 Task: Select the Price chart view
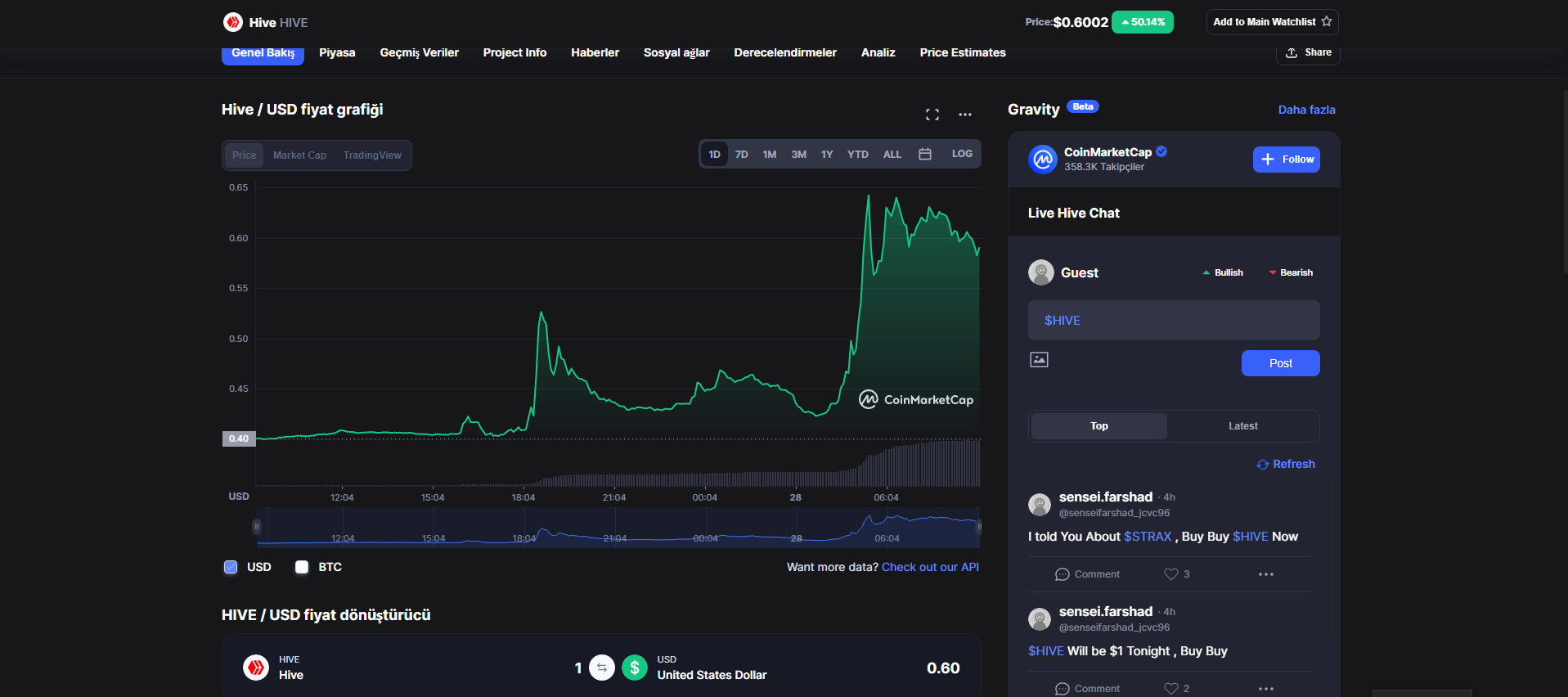(244, 155)
